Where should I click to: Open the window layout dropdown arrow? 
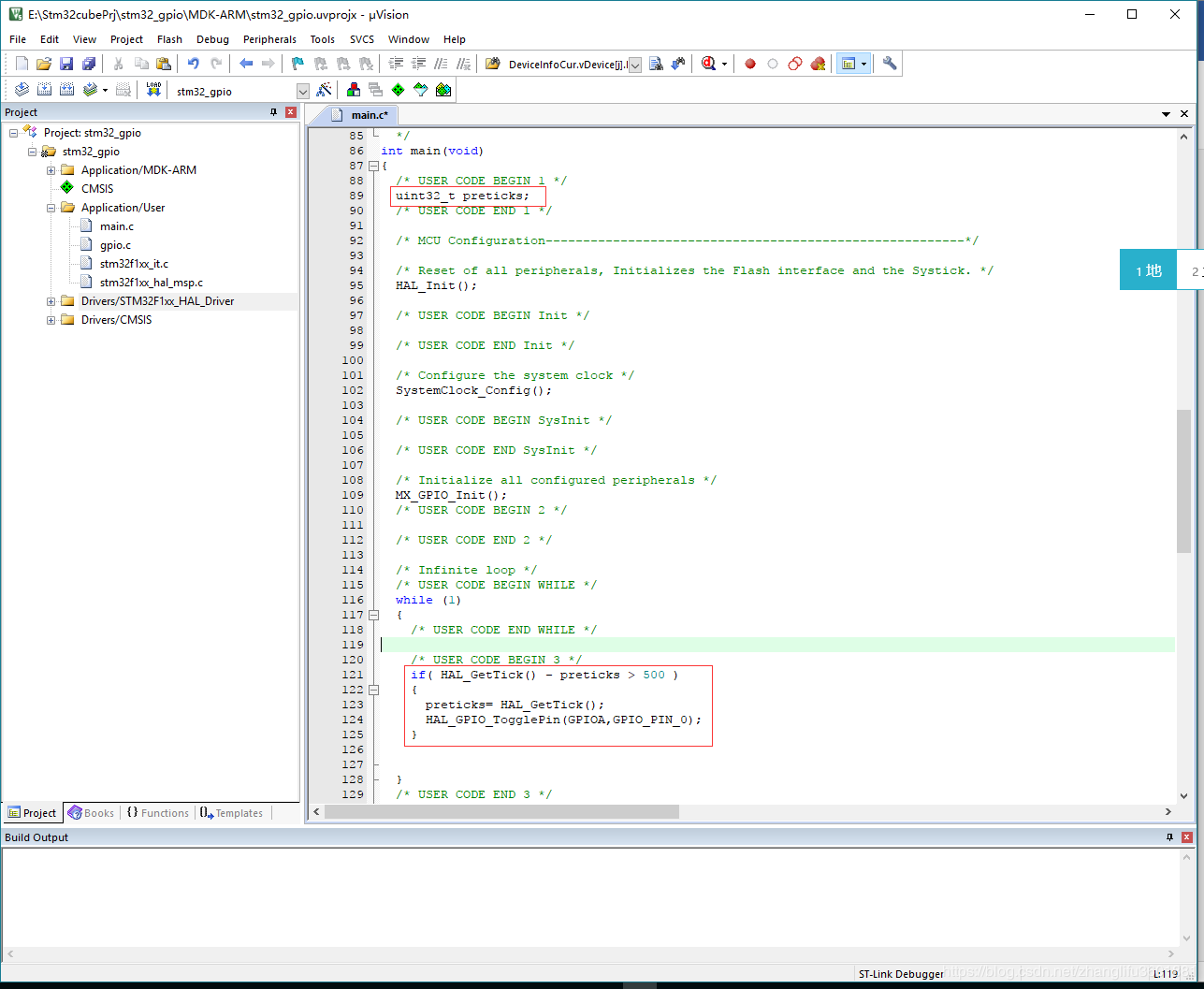[x=864, y=64]
